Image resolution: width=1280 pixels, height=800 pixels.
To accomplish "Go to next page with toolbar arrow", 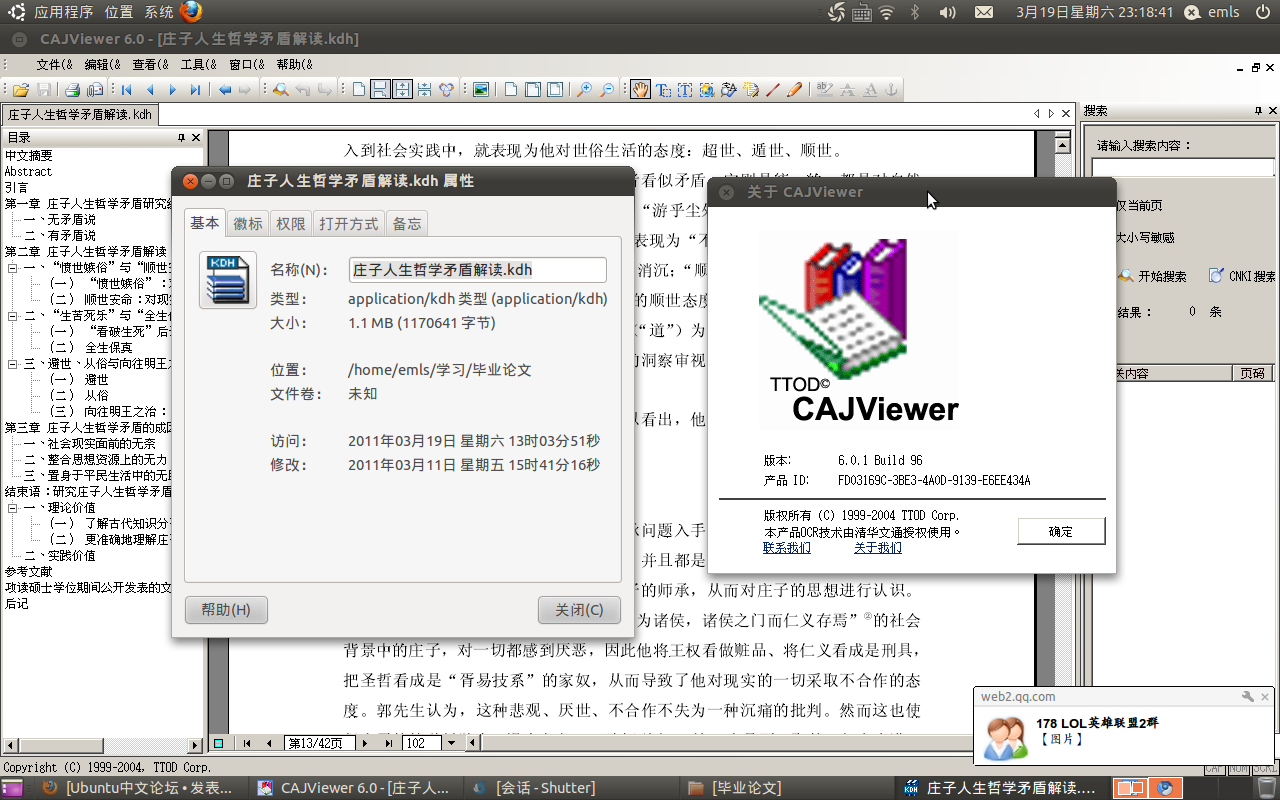I will [173, 89].
